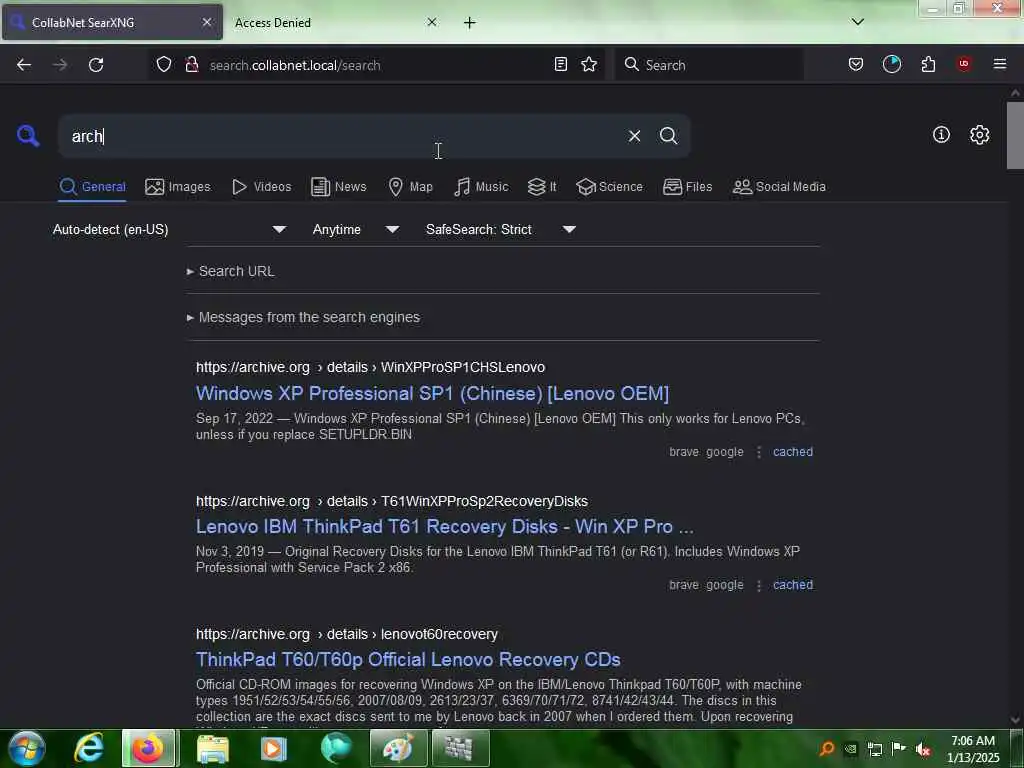This screenshot has width=1024, height=768.
Task: List all tabs with chevron
Action: (x=857, y=22)
